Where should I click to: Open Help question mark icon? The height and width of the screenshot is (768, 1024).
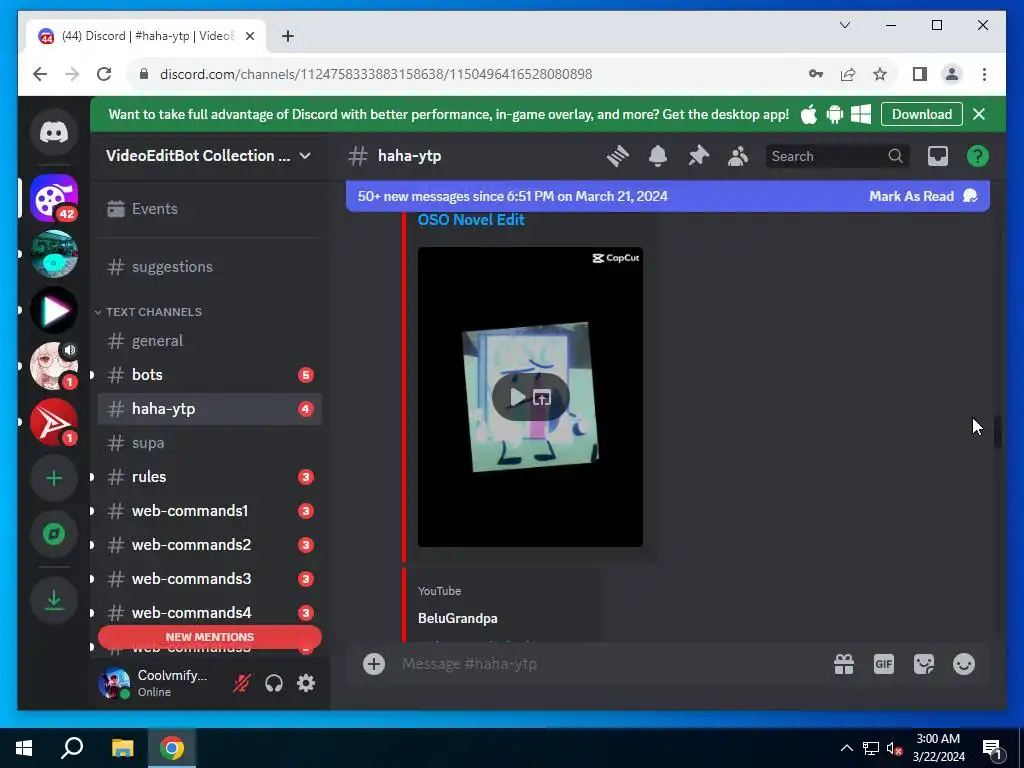pyautogui.click(x=978, y=156)
